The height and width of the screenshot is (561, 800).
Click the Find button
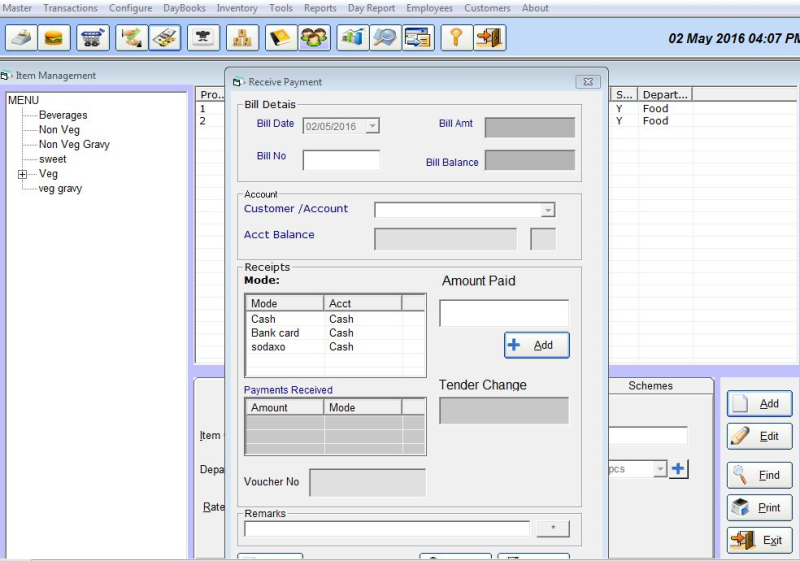coord(760,475)
